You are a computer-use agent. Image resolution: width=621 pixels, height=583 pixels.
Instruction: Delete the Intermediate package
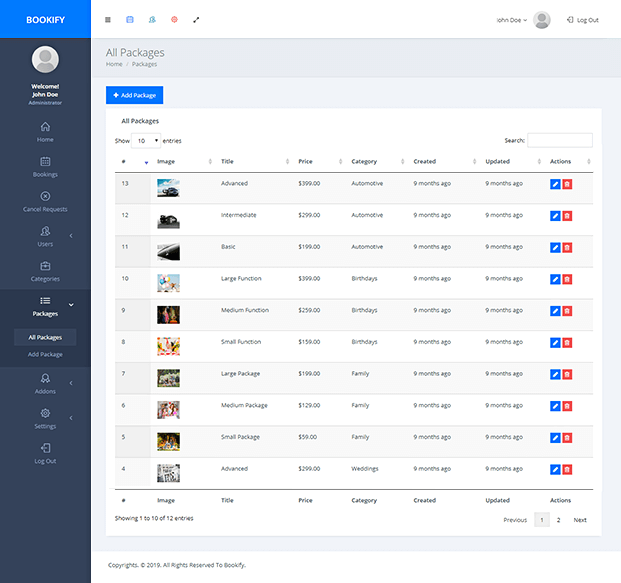tap(567, 216)
